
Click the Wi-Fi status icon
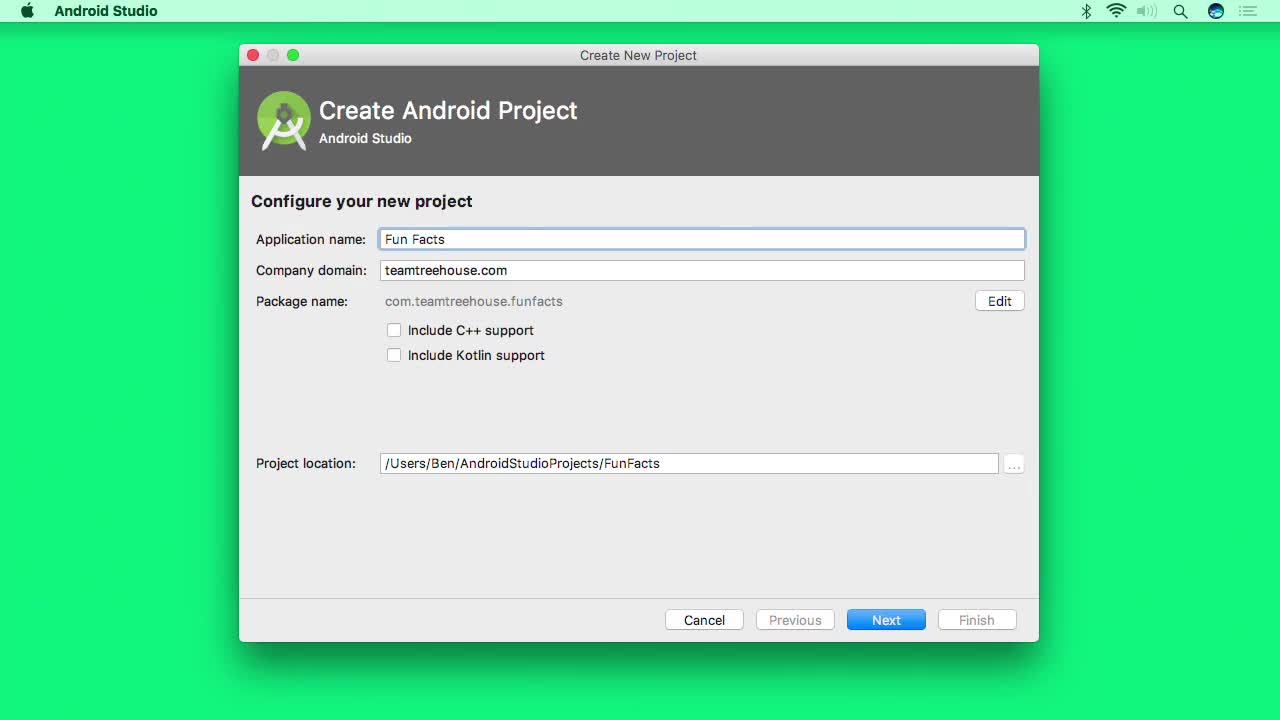(1115, 11)
